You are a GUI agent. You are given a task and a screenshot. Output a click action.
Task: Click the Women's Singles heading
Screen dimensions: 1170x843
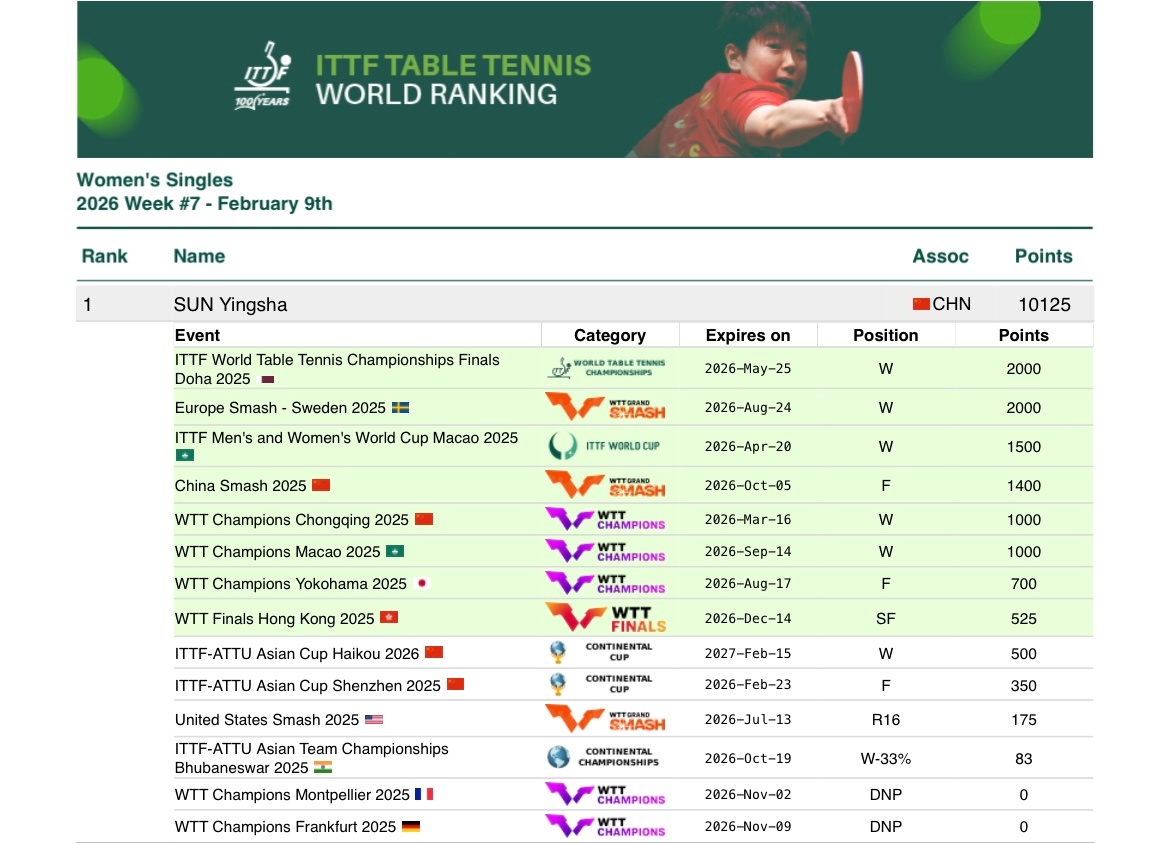pyautogui.click(x=154, y=180)
